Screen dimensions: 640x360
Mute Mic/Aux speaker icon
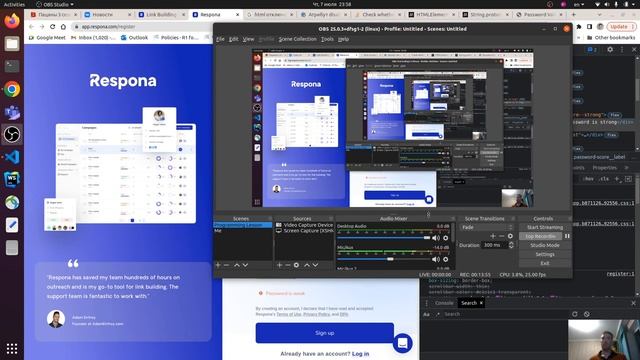tap(436, 259)
